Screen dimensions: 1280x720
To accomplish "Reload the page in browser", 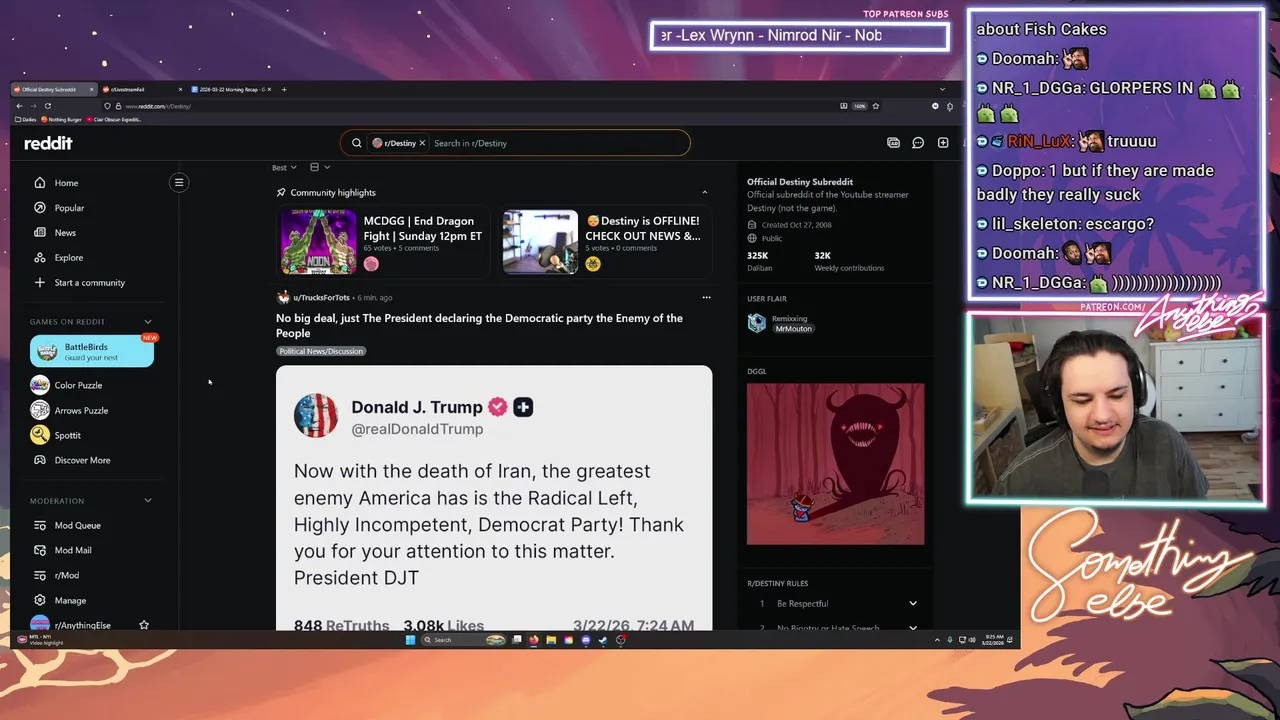I will 47,106.
